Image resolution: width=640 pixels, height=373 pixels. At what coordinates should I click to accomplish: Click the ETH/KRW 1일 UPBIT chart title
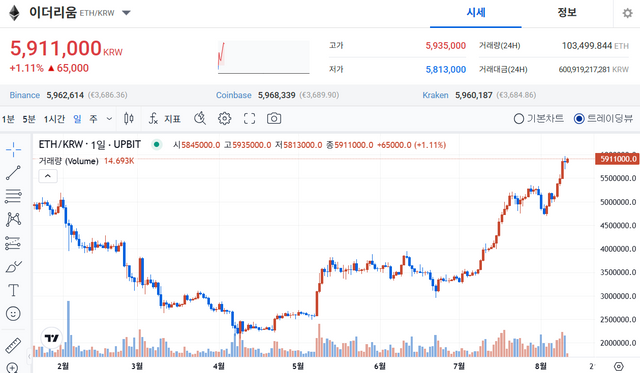click(89, 144)
